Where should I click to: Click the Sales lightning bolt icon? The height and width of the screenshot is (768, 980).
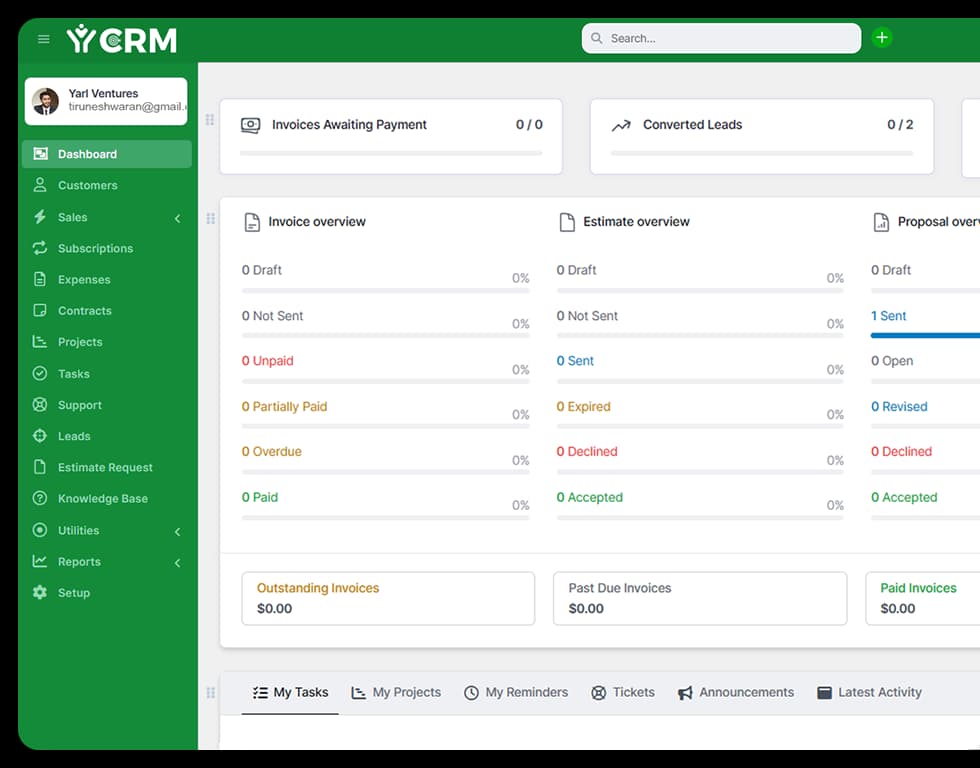click(40, 217)
